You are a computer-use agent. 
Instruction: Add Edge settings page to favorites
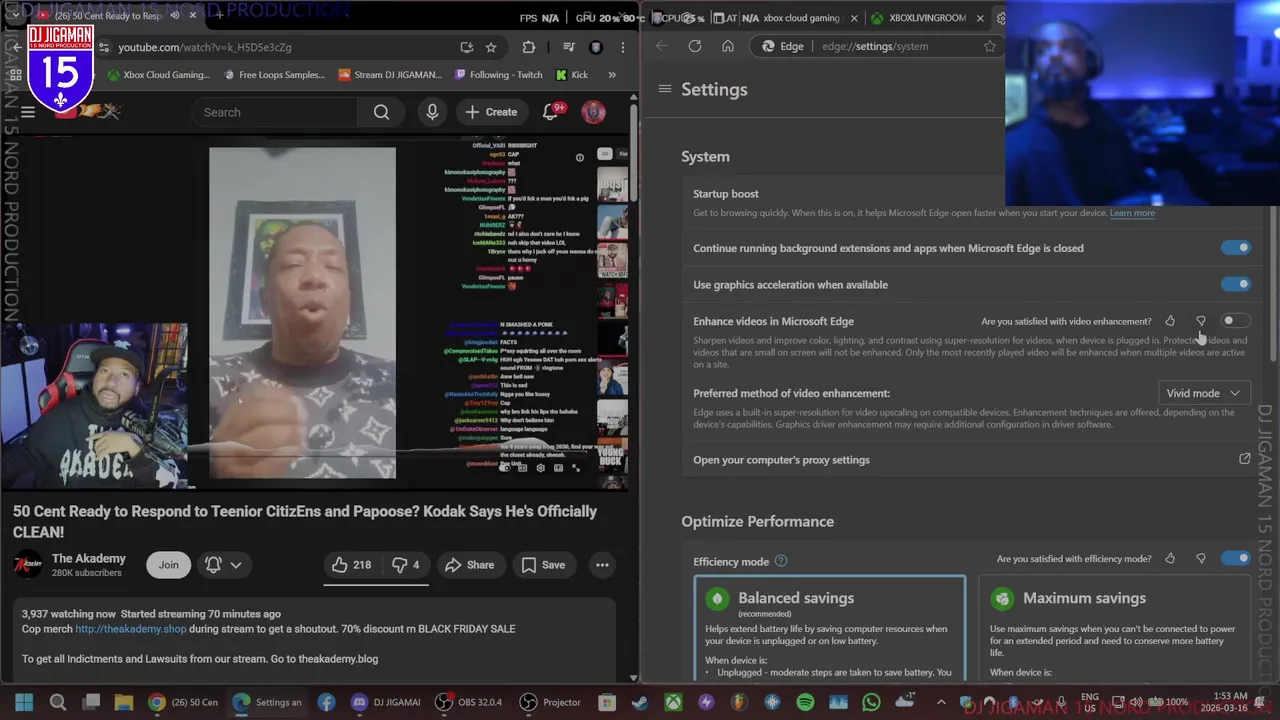pos(989,46)
